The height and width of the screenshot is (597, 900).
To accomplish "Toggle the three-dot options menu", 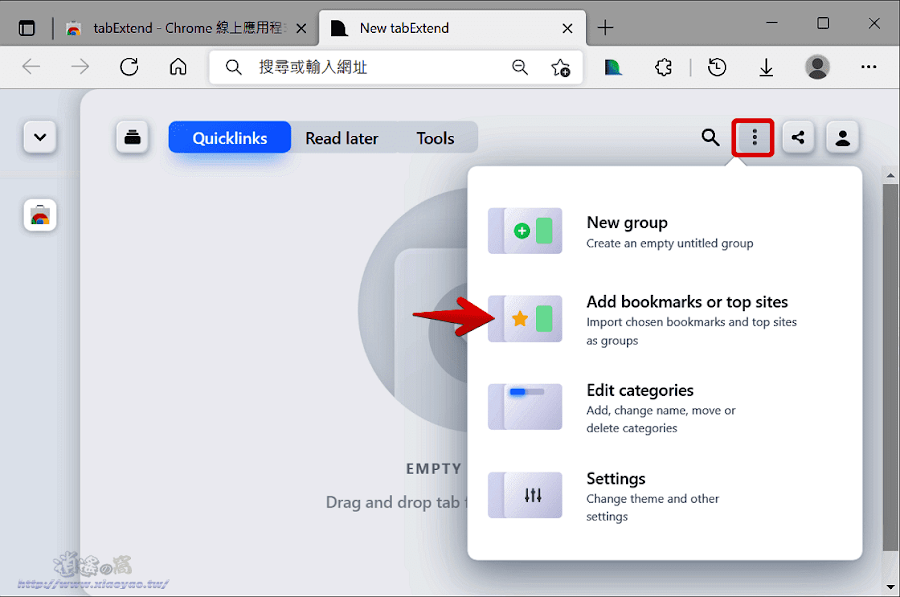I will pyautogui.click(x=754, y=137).
